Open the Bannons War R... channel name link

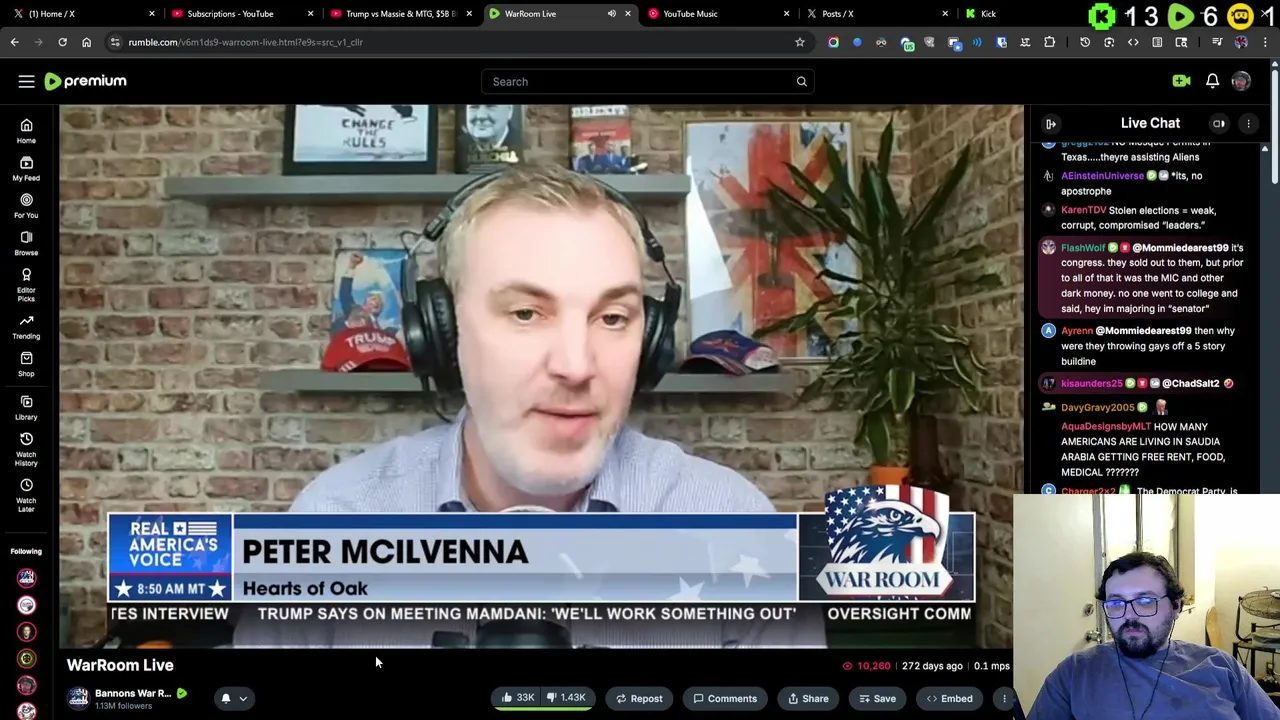coord(133,693)
